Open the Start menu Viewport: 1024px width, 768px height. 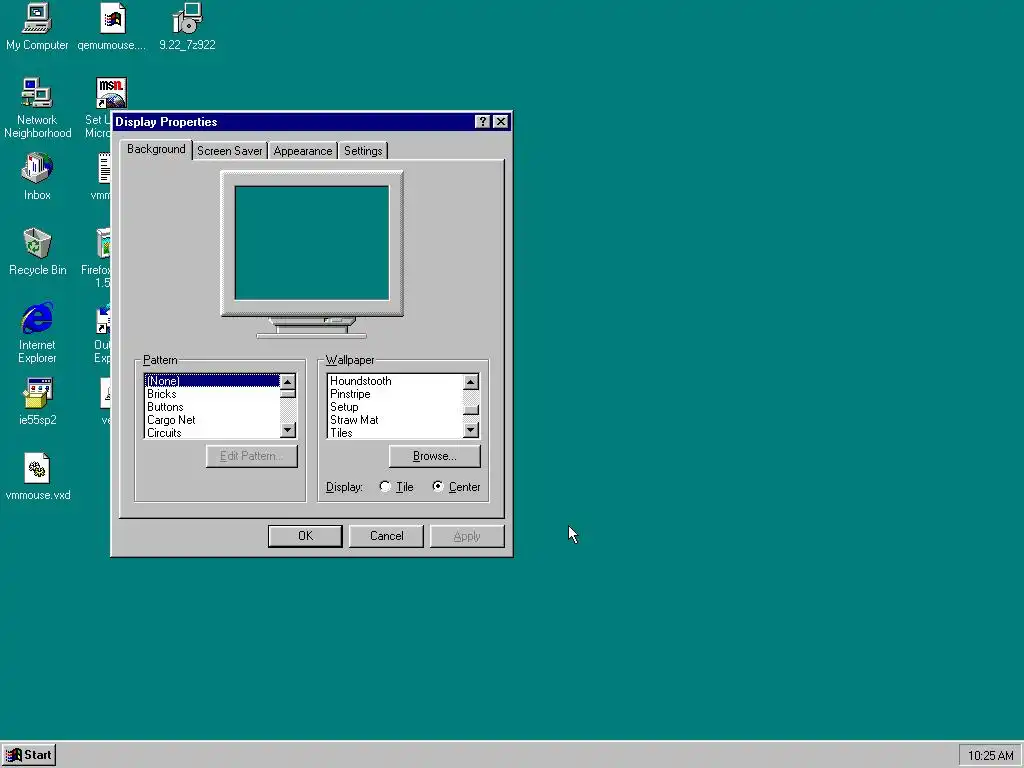(x=29, y=755)
